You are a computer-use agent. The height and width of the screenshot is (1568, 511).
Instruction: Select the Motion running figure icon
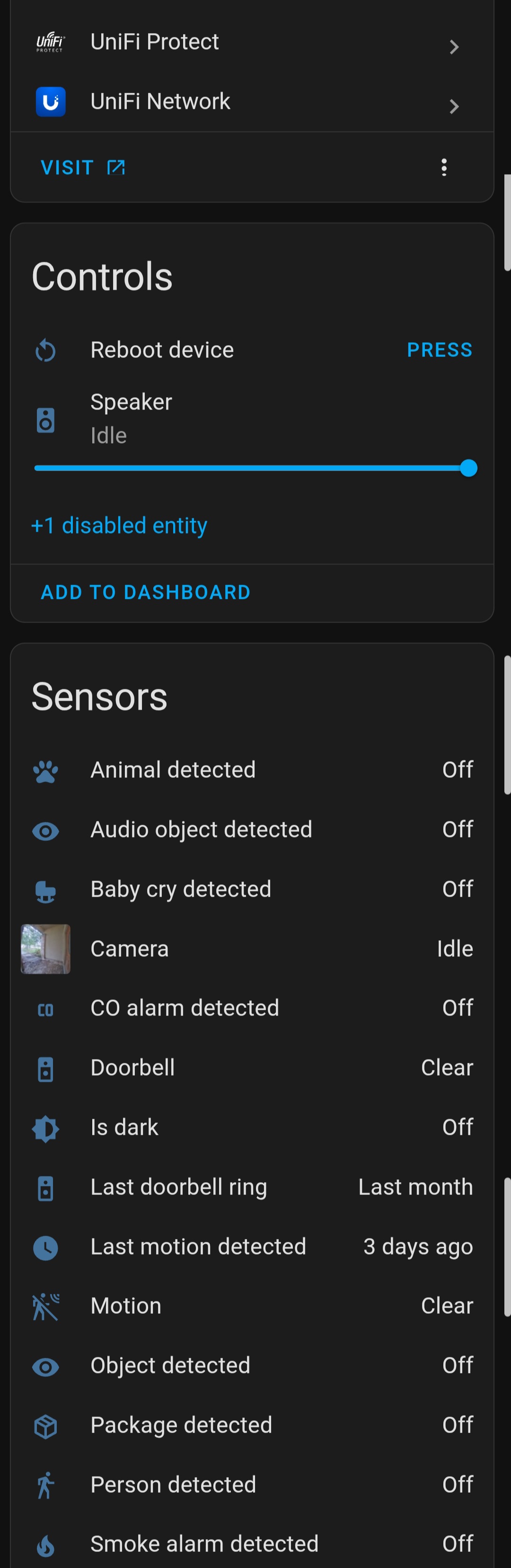(x=45, y=1306)
